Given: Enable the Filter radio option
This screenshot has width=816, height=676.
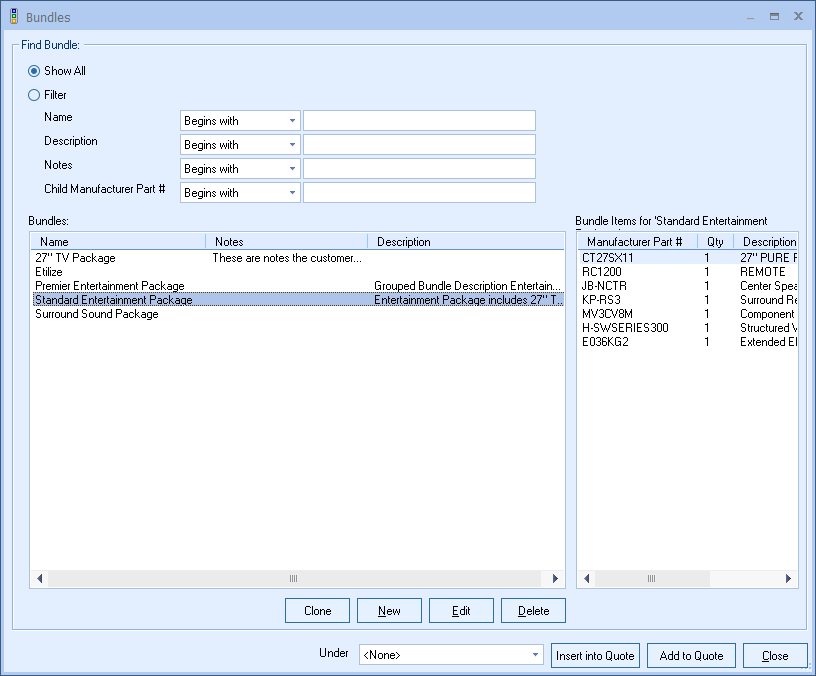Looking at the screenshot, I should [35, 95].
